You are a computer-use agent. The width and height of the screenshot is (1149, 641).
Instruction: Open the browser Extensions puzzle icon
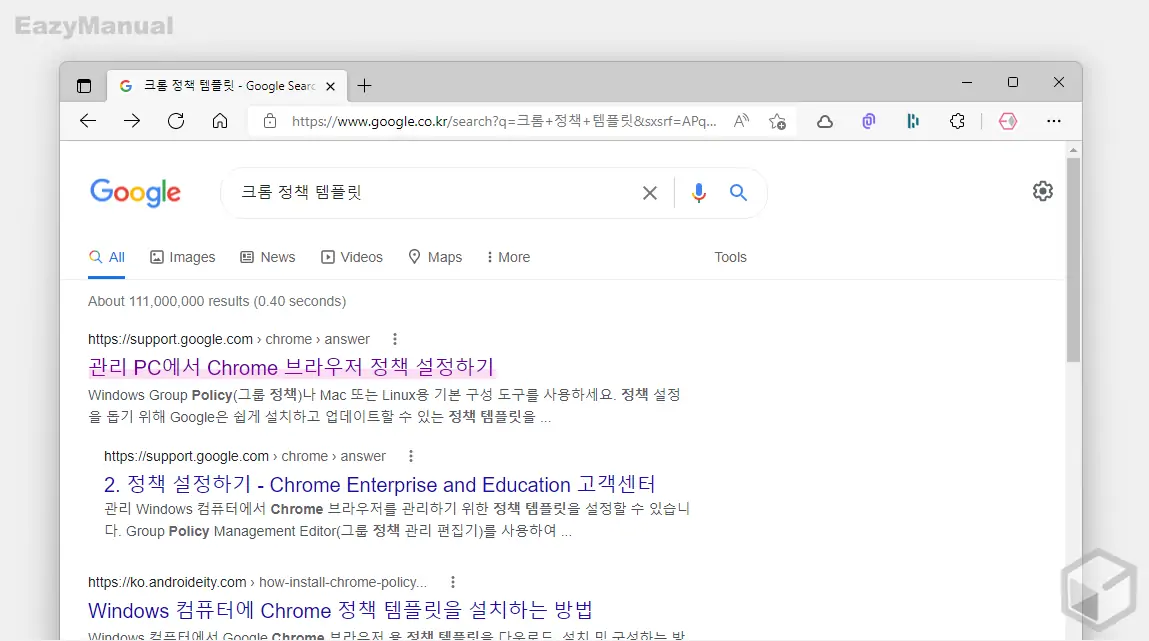pos(957,121)
